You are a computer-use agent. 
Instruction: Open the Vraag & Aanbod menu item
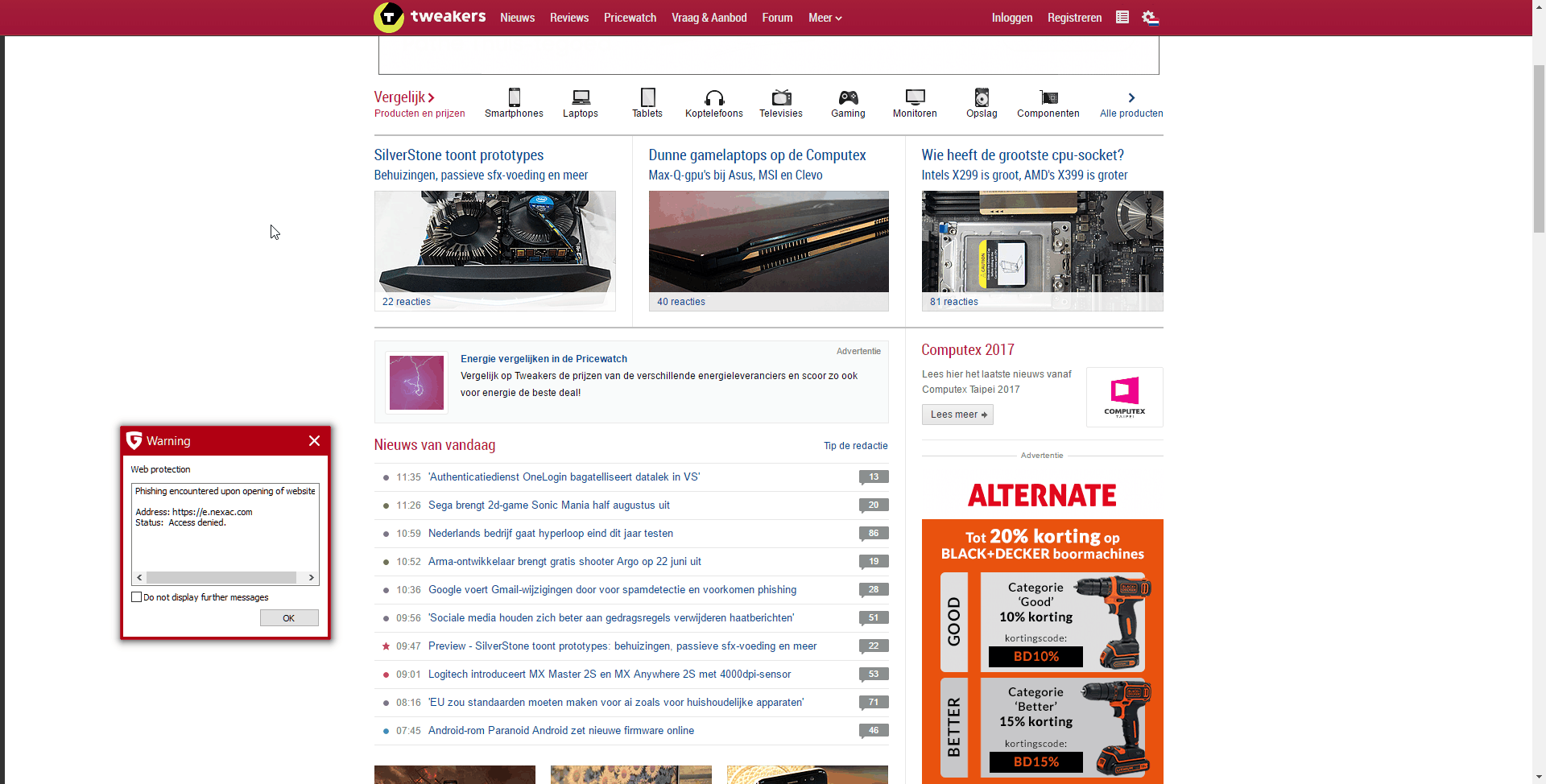pyautogui.click(x=709, y=18)
